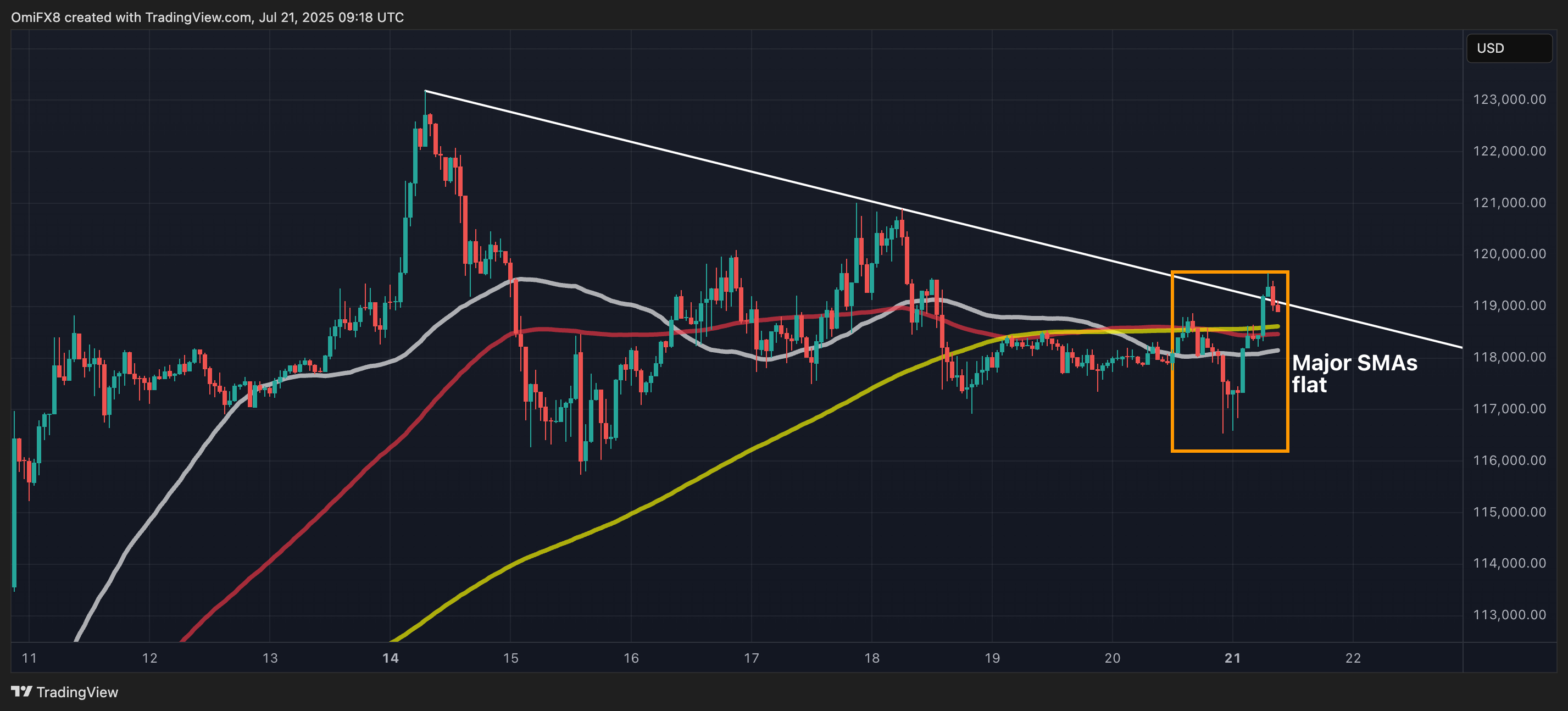Click date 21 on time axis
The height and width of the screenshot is (711, 1568).
tap(1233, 658)
